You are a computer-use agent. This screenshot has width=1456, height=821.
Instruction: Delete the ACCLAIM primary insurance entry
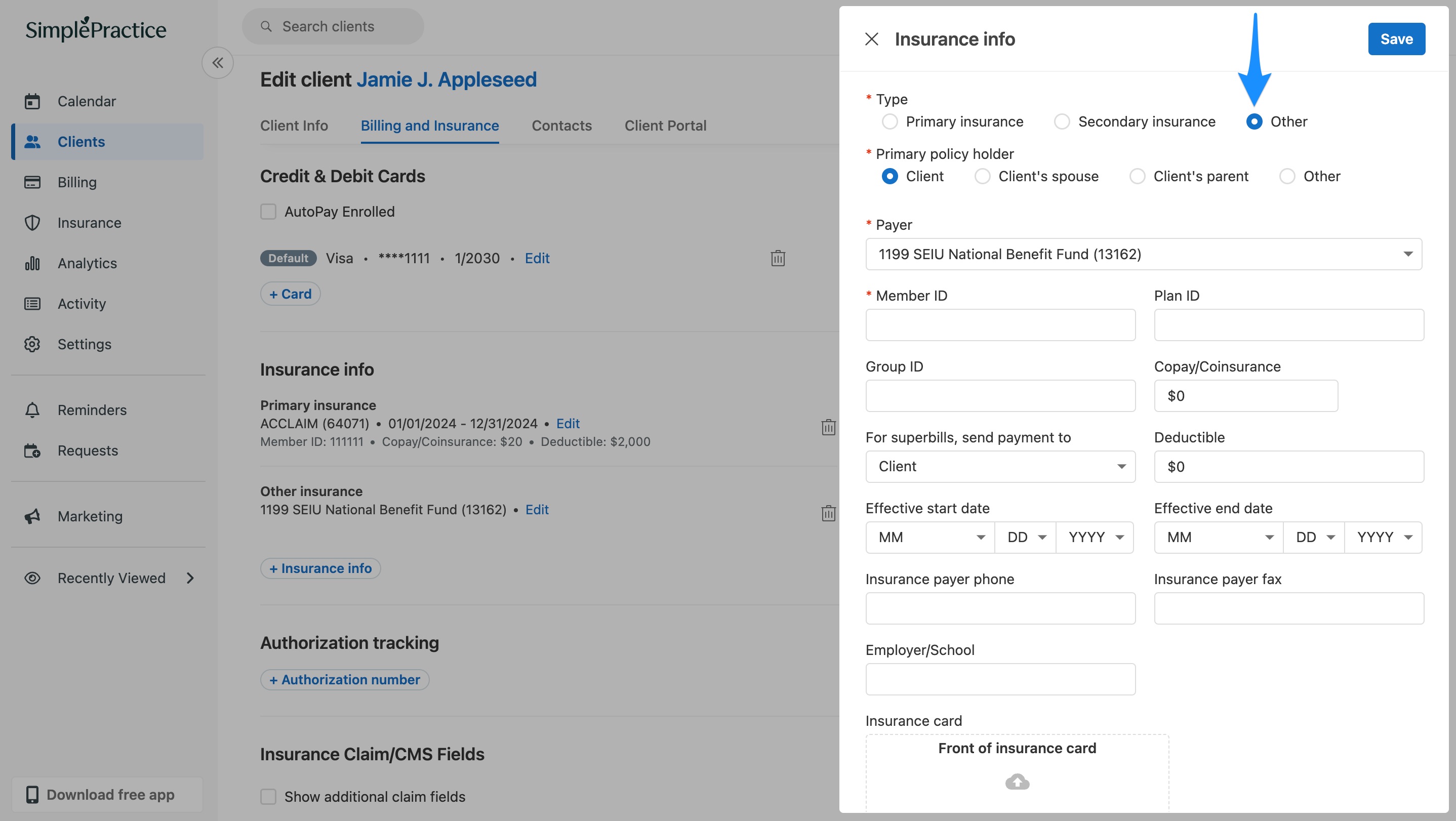828,427
